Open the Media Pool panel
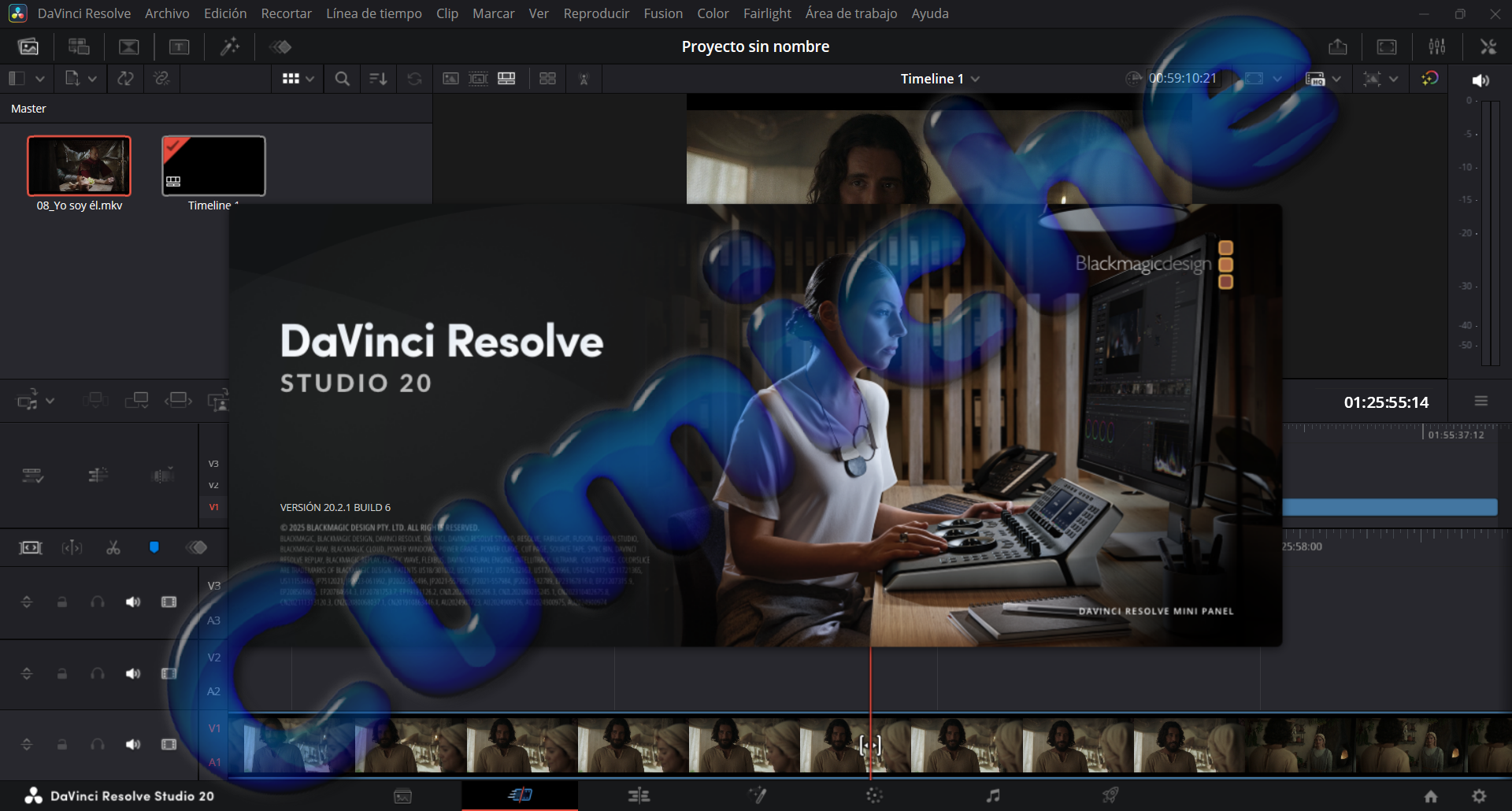1512x811 pixels. 28,46
